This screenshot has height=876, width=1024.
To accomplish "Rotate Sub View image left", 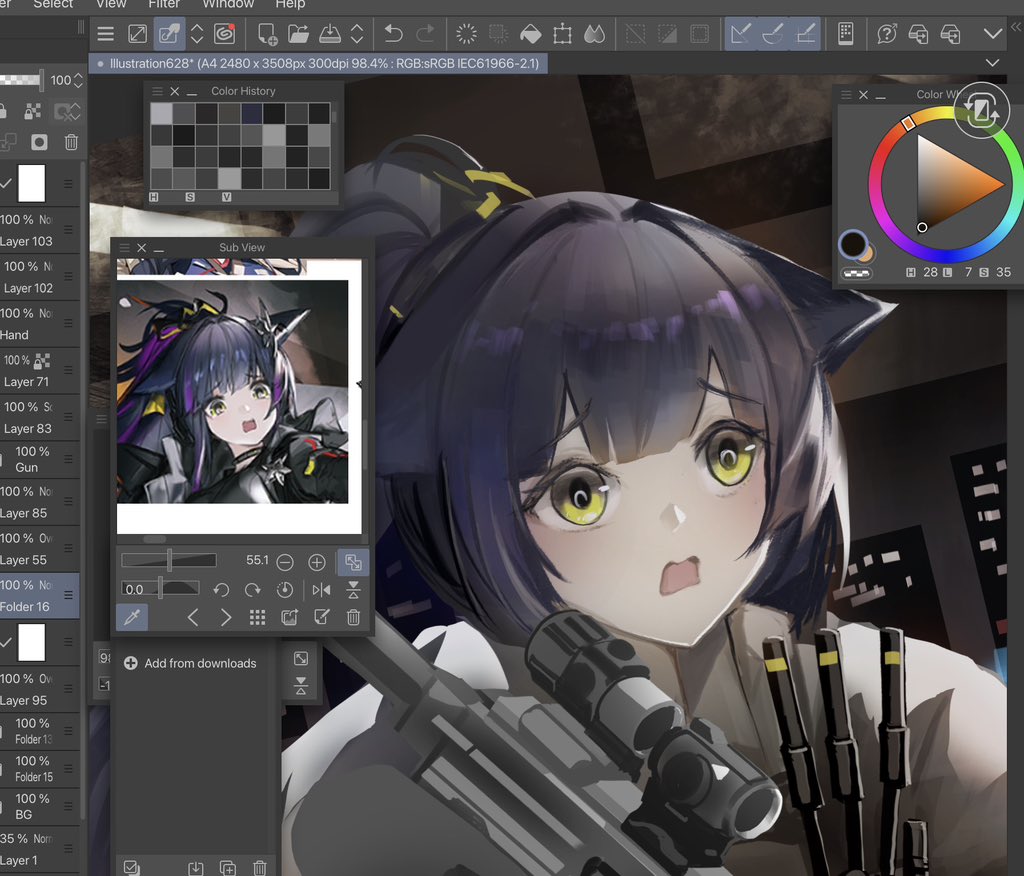I will [x=221, y=590].
